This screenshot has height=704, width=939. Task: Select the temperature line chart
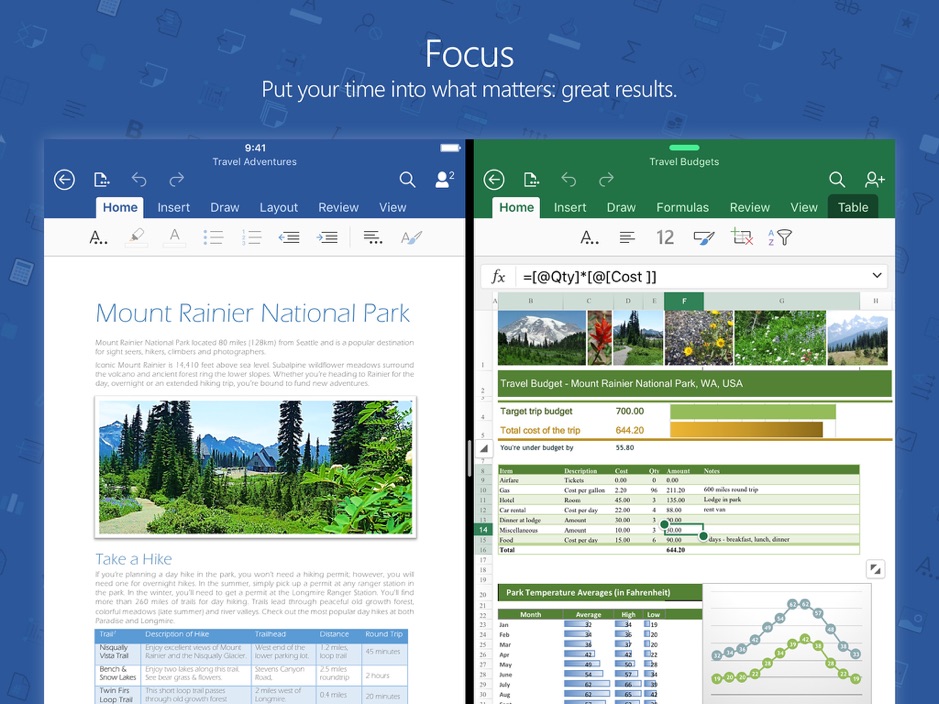coord(787,644)
